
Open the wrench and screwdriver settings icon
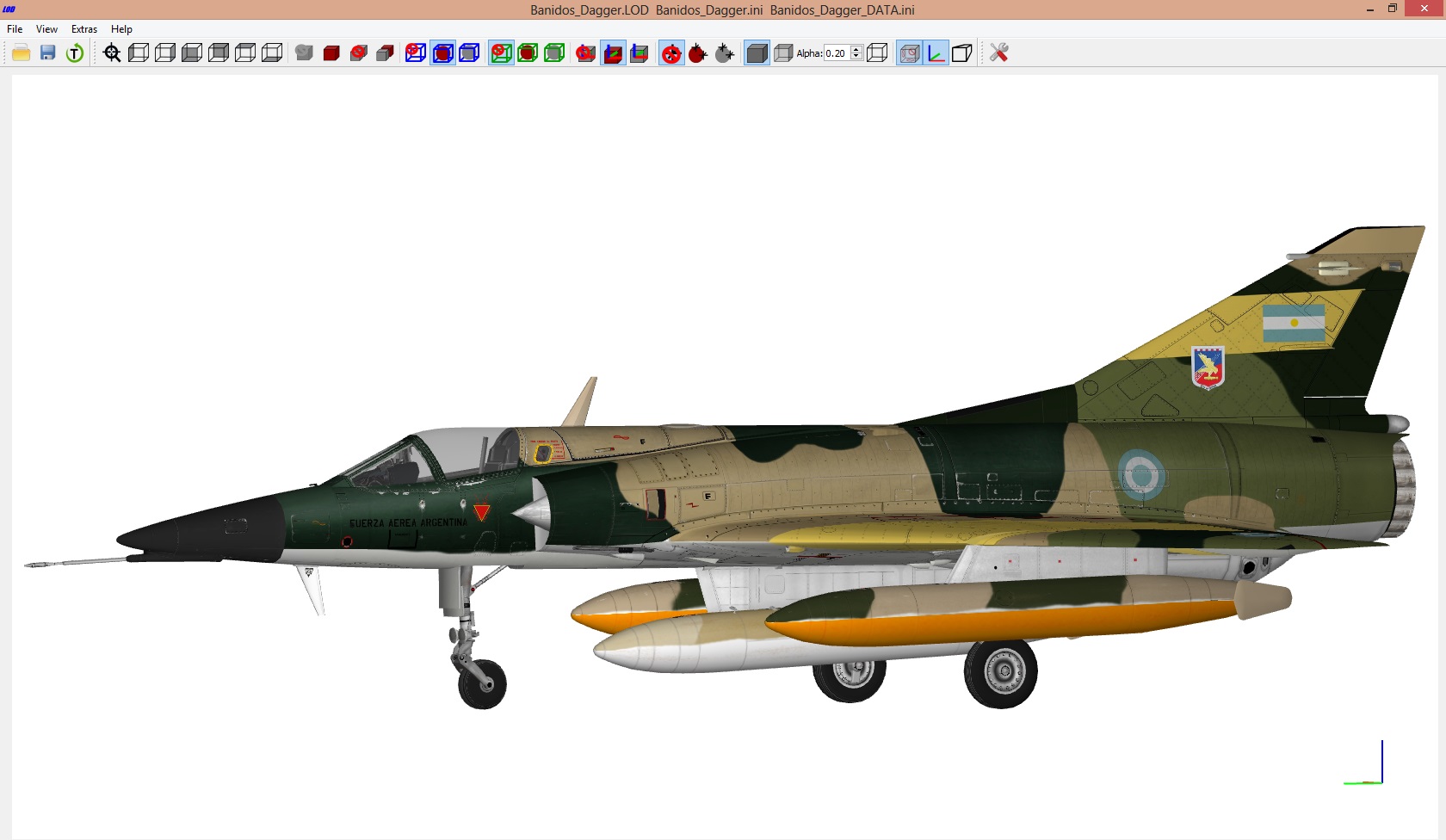coord(998,52)
